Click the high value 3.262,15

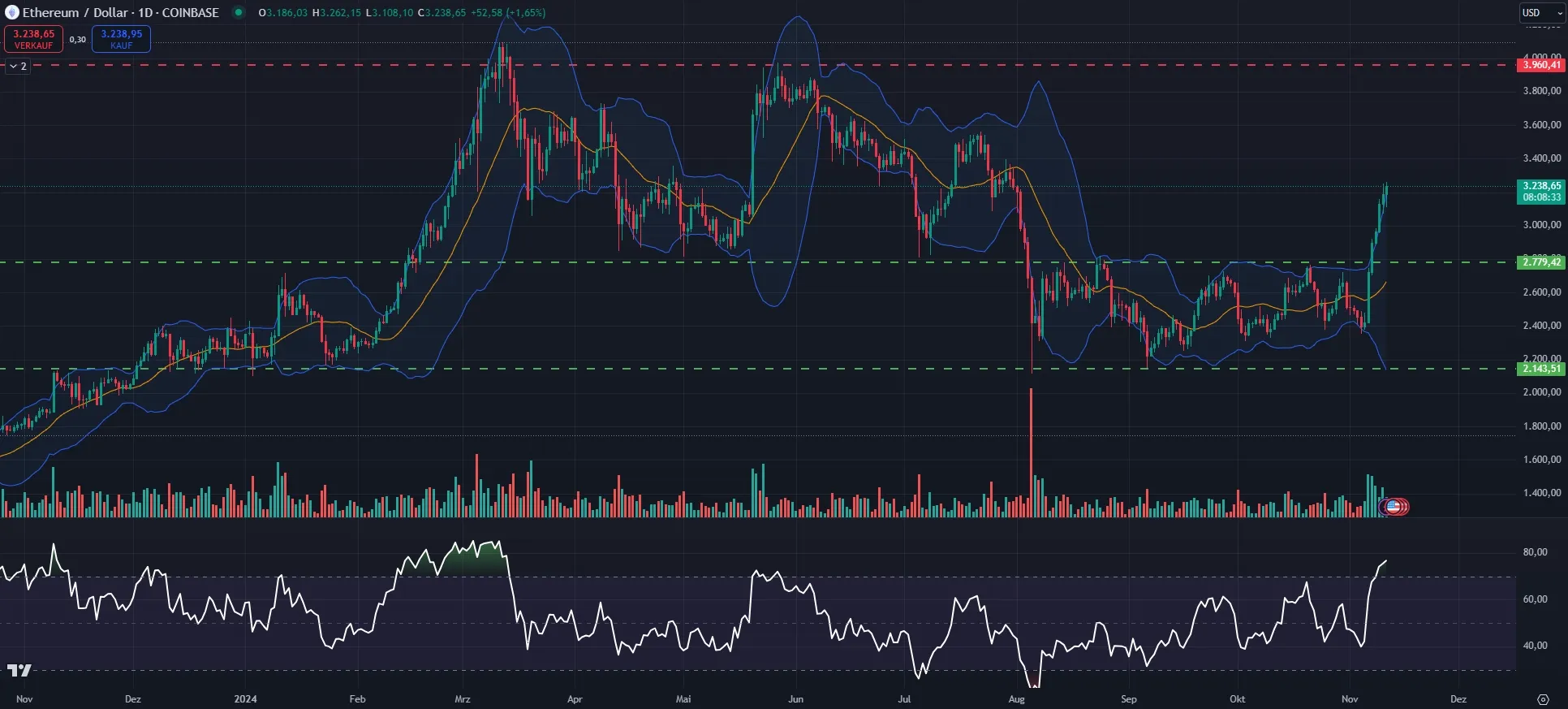(341, 13)
